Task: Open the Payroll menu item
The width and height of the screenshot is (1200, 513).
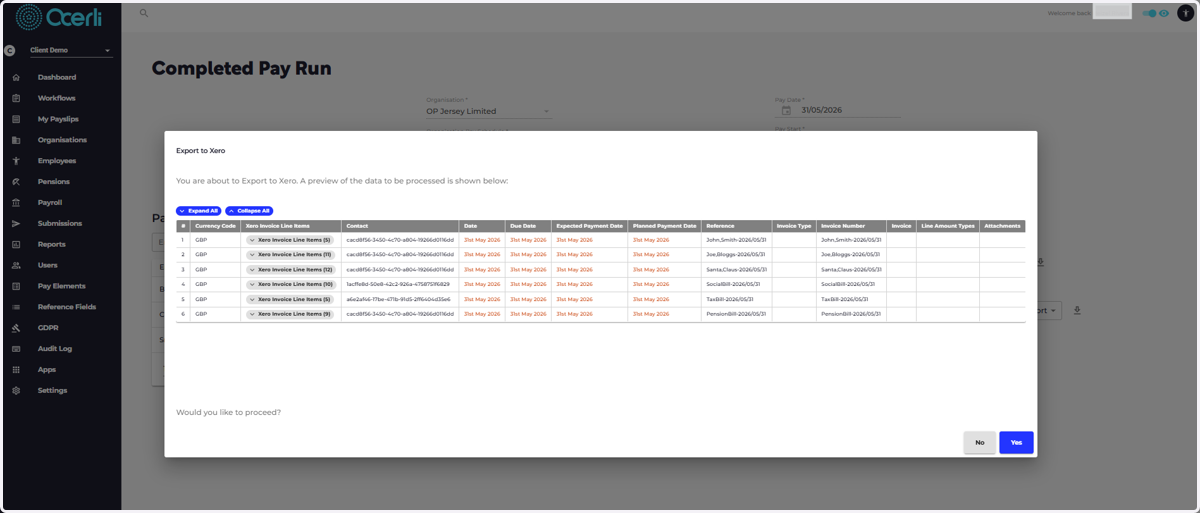Action: (50, 202)
